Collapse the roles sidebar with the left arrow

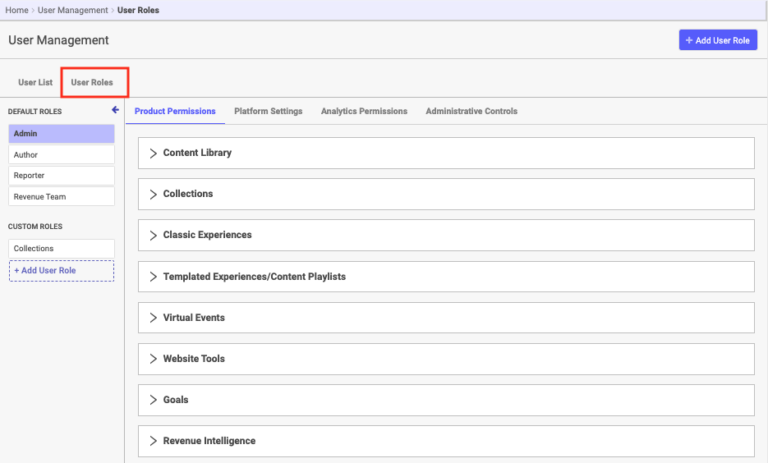point(115,110)
